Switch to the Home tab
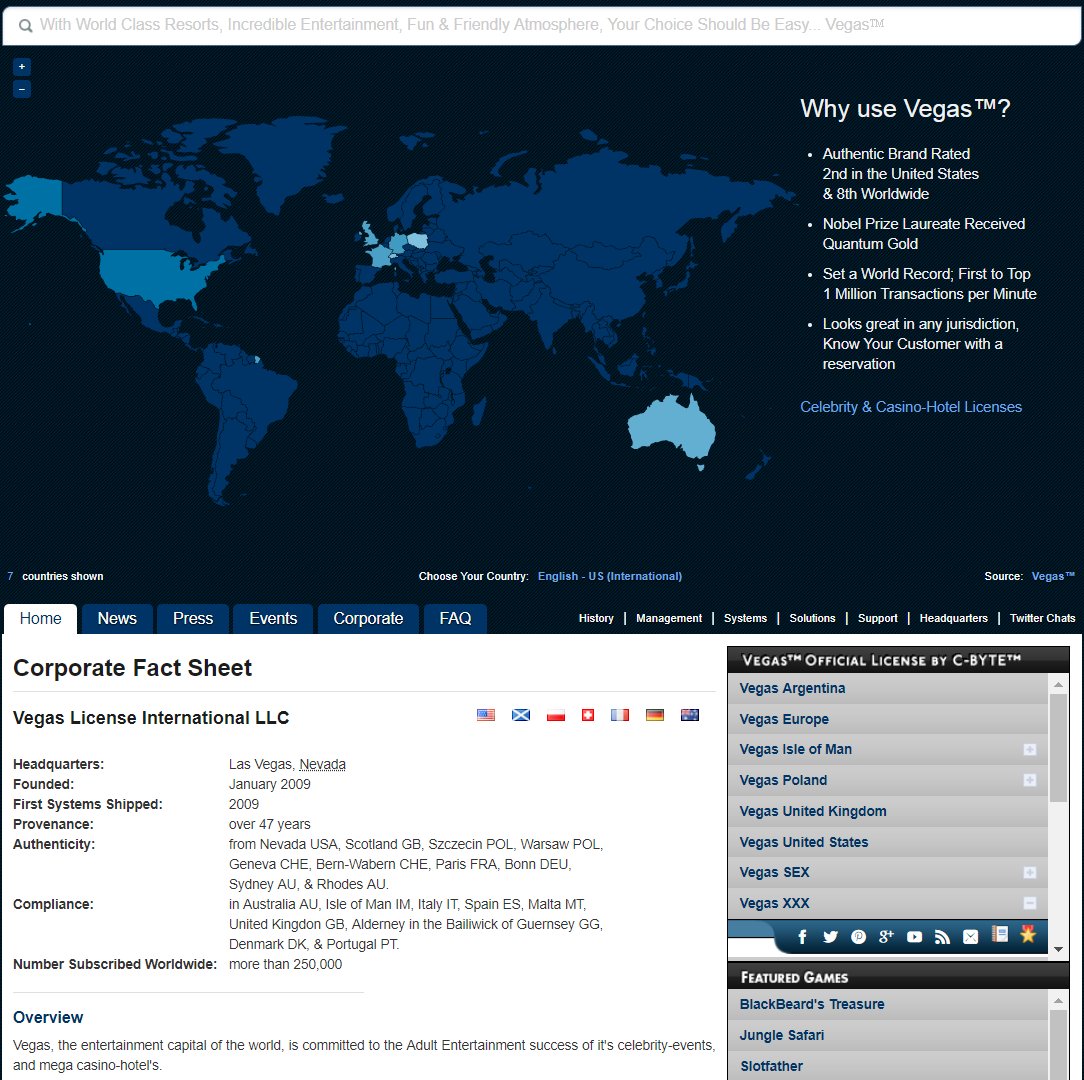The image size is (1084, 1080). pyautogui.click(x=40, y=618)
